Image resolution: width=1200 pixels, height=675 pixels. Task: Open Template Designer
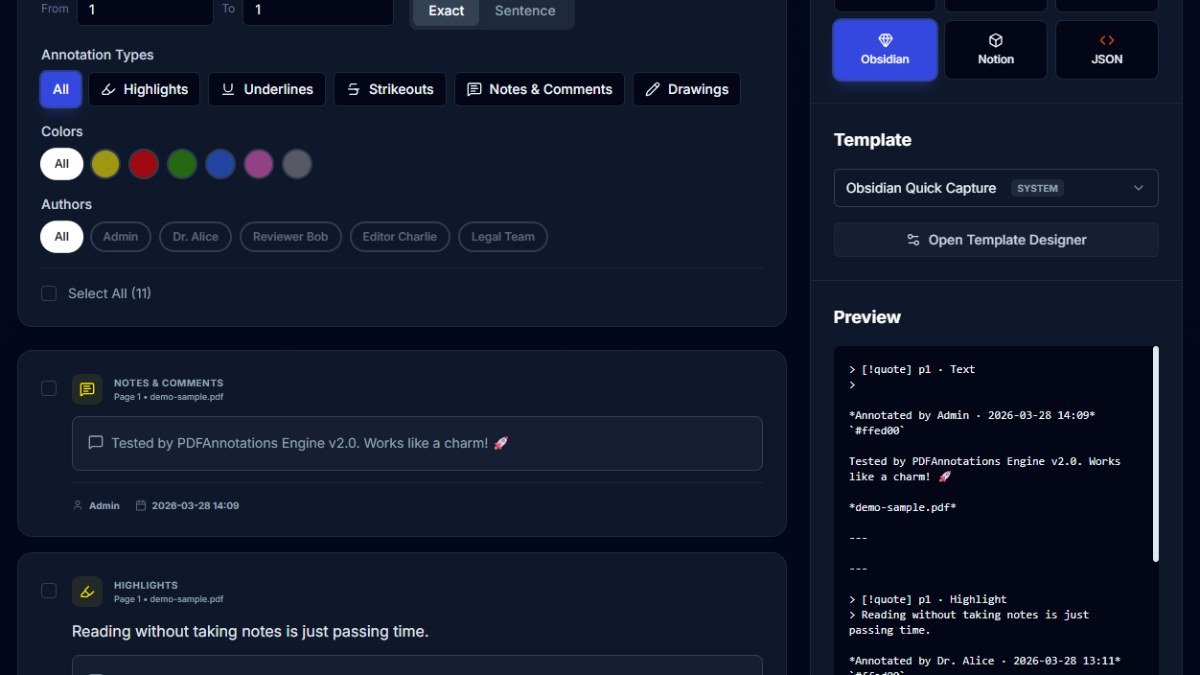point(996,240)
